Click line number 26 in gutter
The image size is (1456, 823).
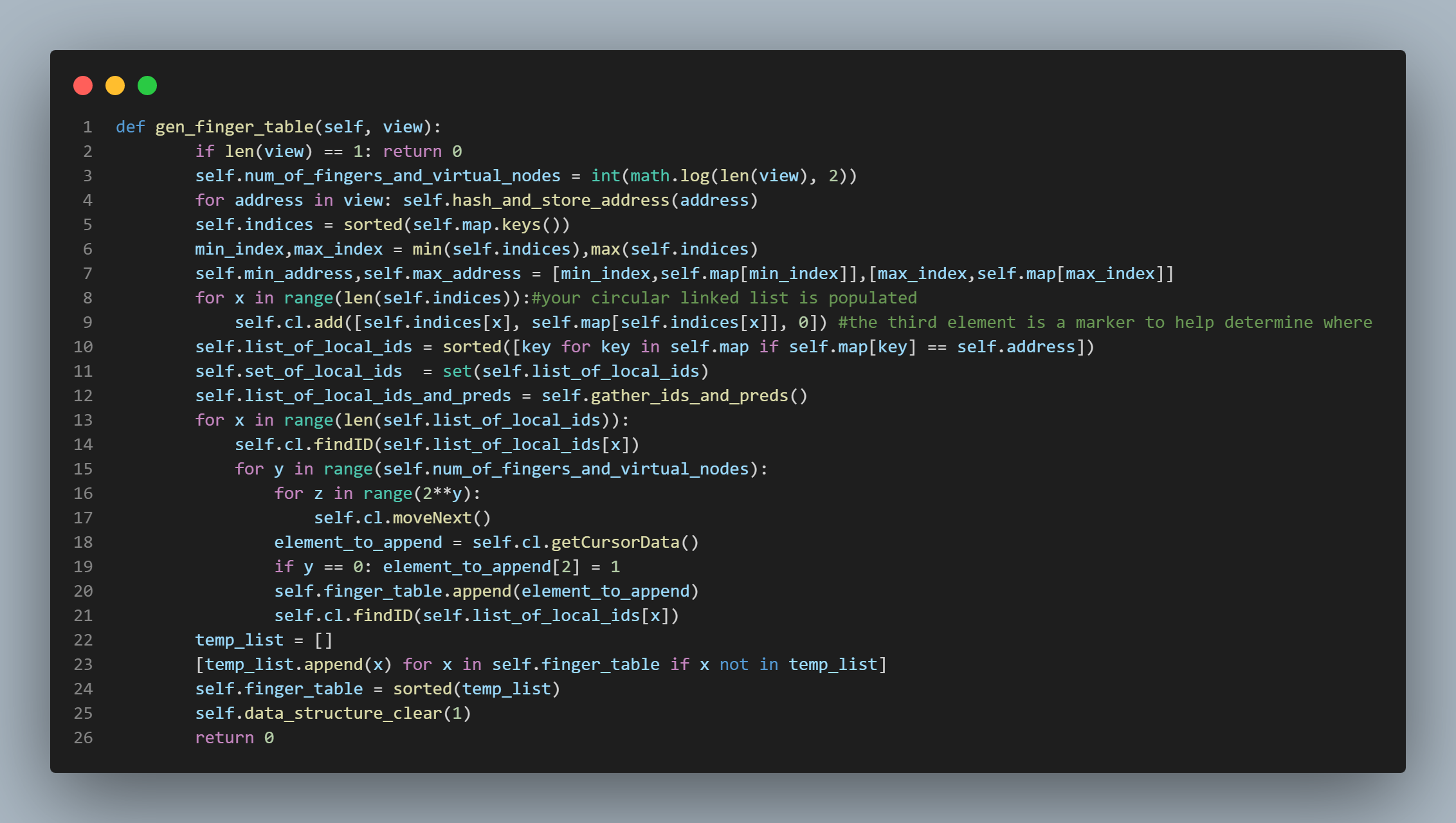(x=83, y=737)
